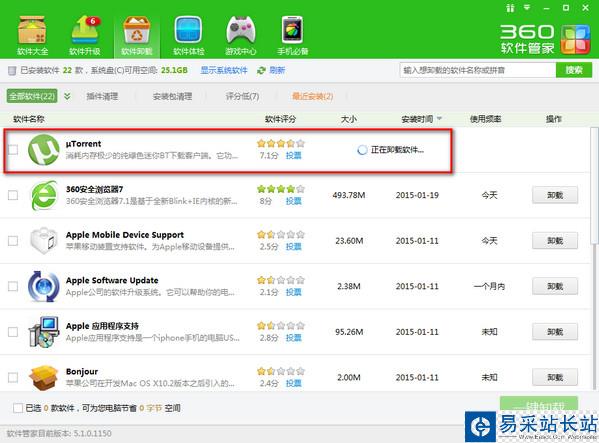Click the 正在卸载软件 progress spinner
The width and height of the screenshot is (599, 443).
[362, 150]
